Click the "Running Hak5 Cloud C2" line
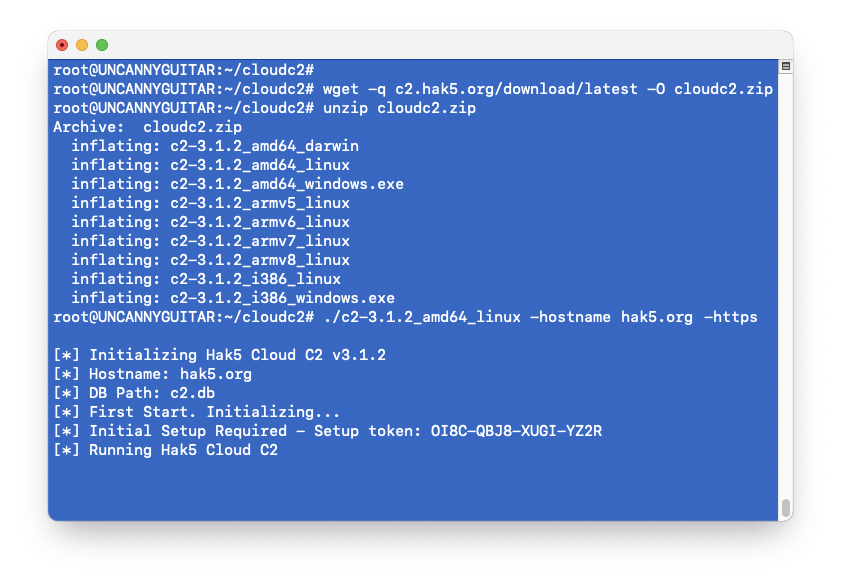The image size is (841, 588). (x=183, y=450)
